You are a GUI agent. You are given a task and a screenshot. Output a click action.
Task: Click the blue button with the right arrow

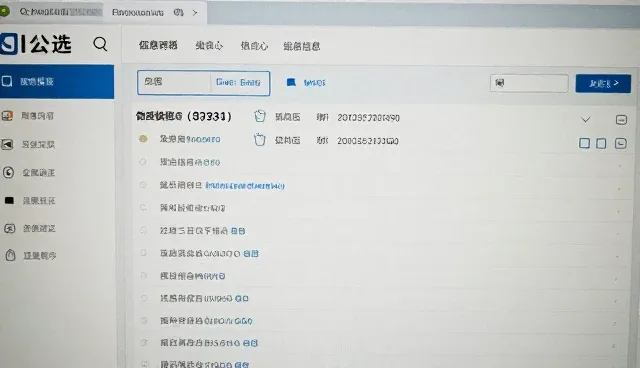(x=603, y=84)
